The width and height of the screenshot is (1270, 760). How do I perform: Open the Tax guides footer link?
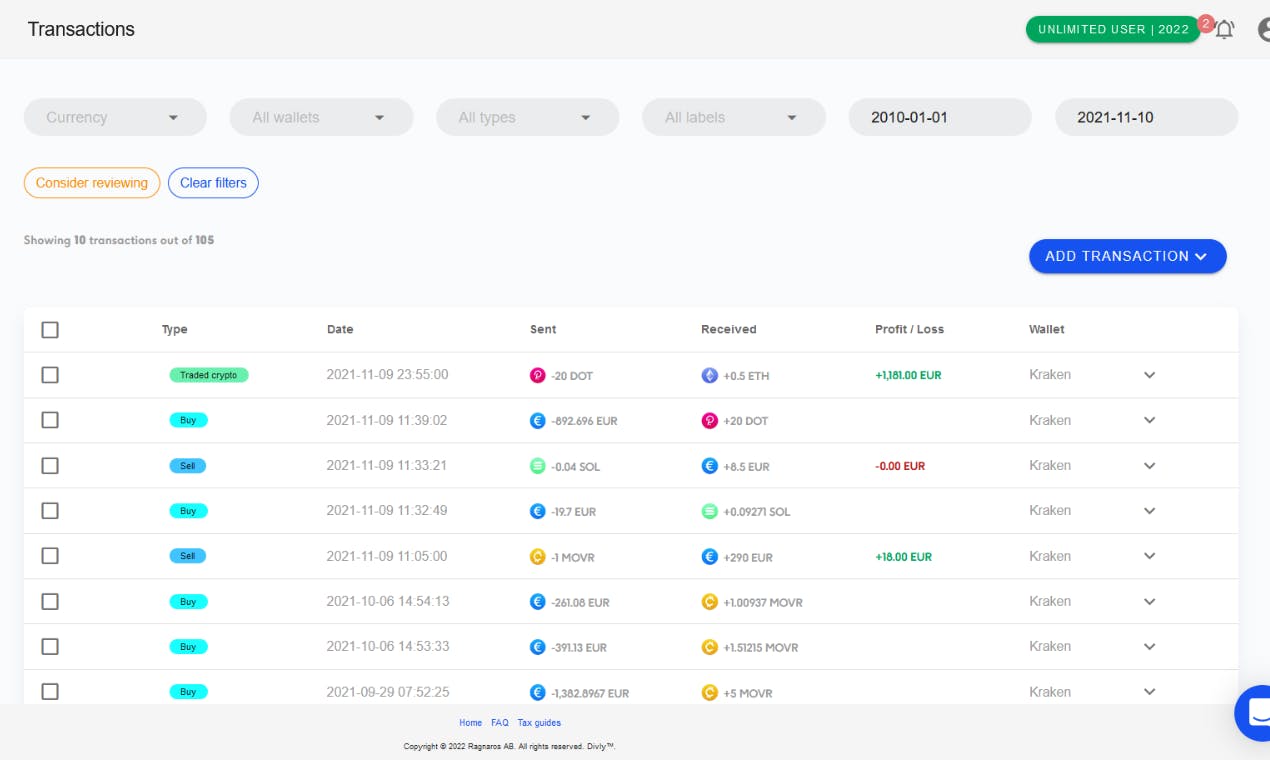pyautogui.click(x=539, y=722)
